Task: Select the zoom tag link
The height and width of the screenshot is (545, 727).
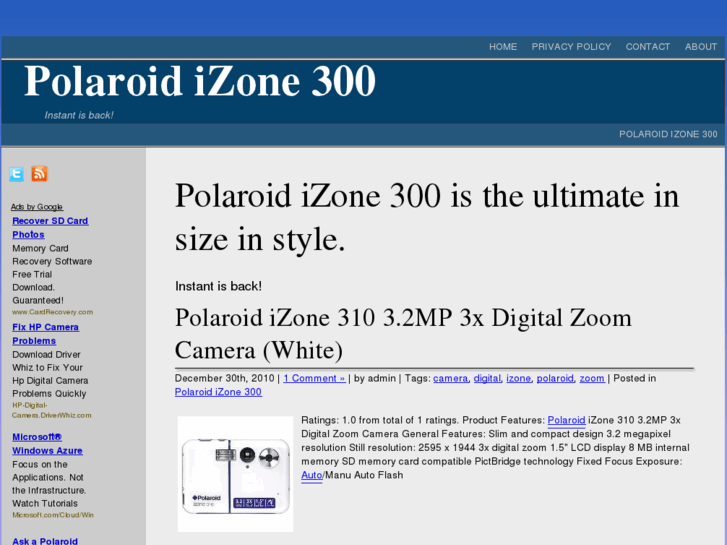Action: pos(592,378)
